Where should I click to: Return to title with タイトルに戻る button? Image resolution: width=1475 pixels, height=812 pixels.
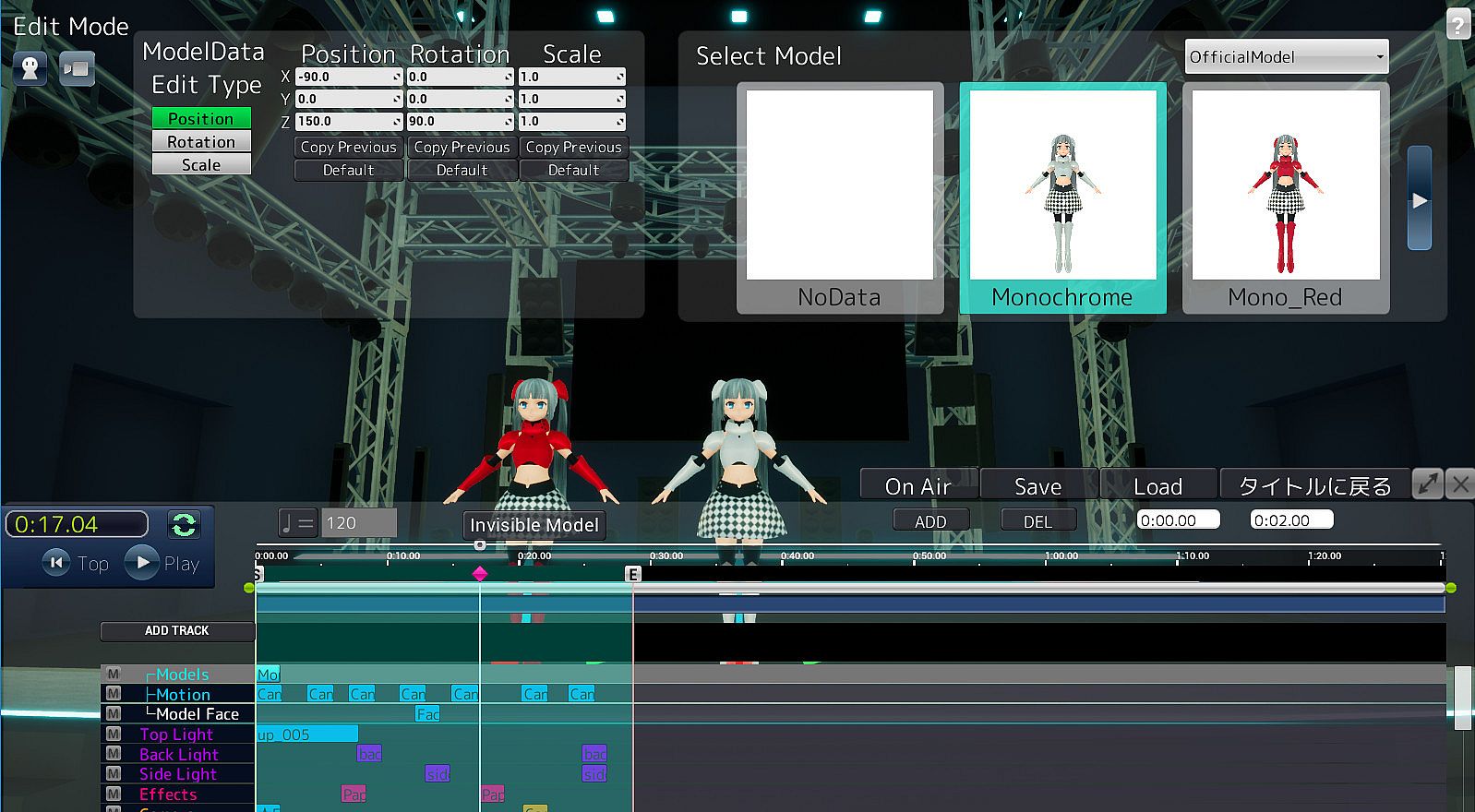[x=1315, y=485]
